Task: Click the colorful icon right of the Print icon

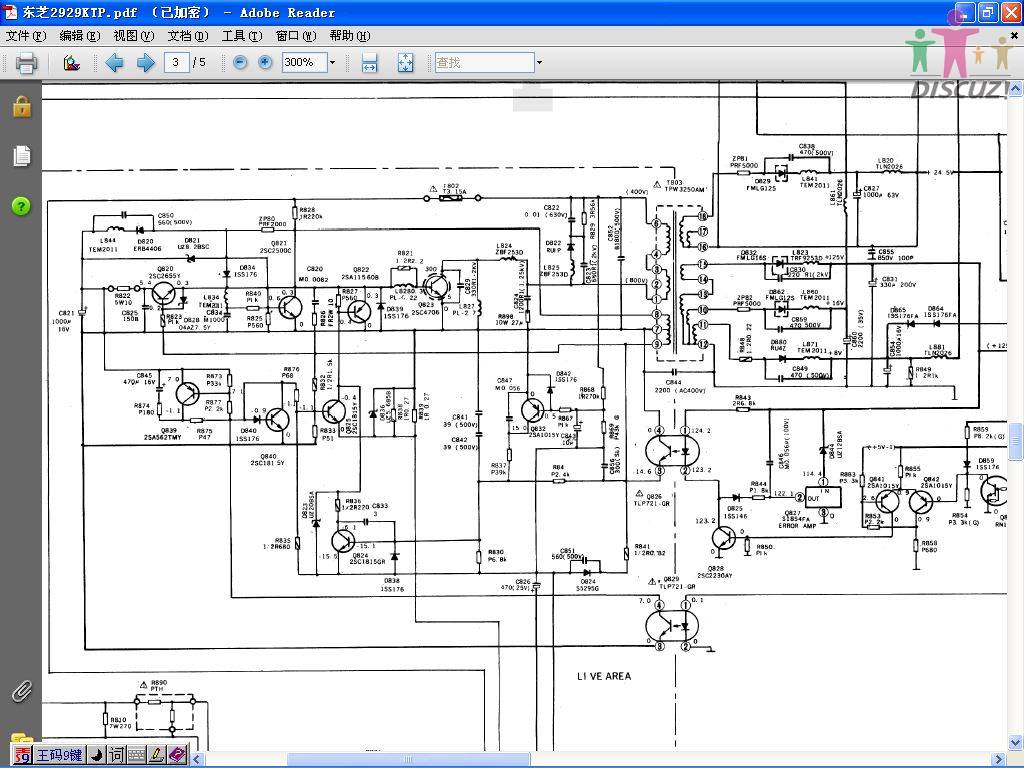Action: [71, 63]
